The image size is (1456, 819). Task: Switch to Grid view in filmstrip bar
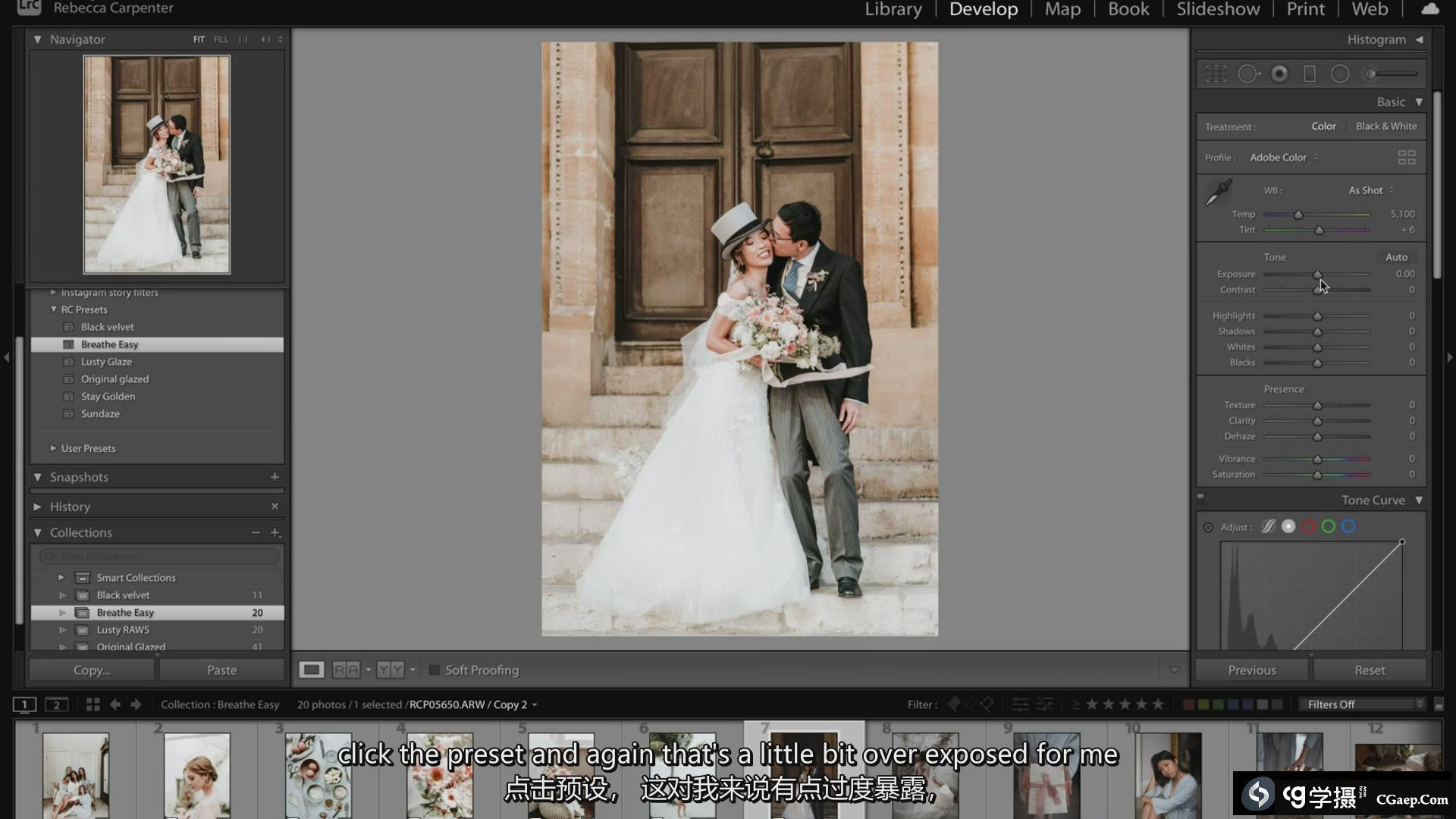(93, 704)
